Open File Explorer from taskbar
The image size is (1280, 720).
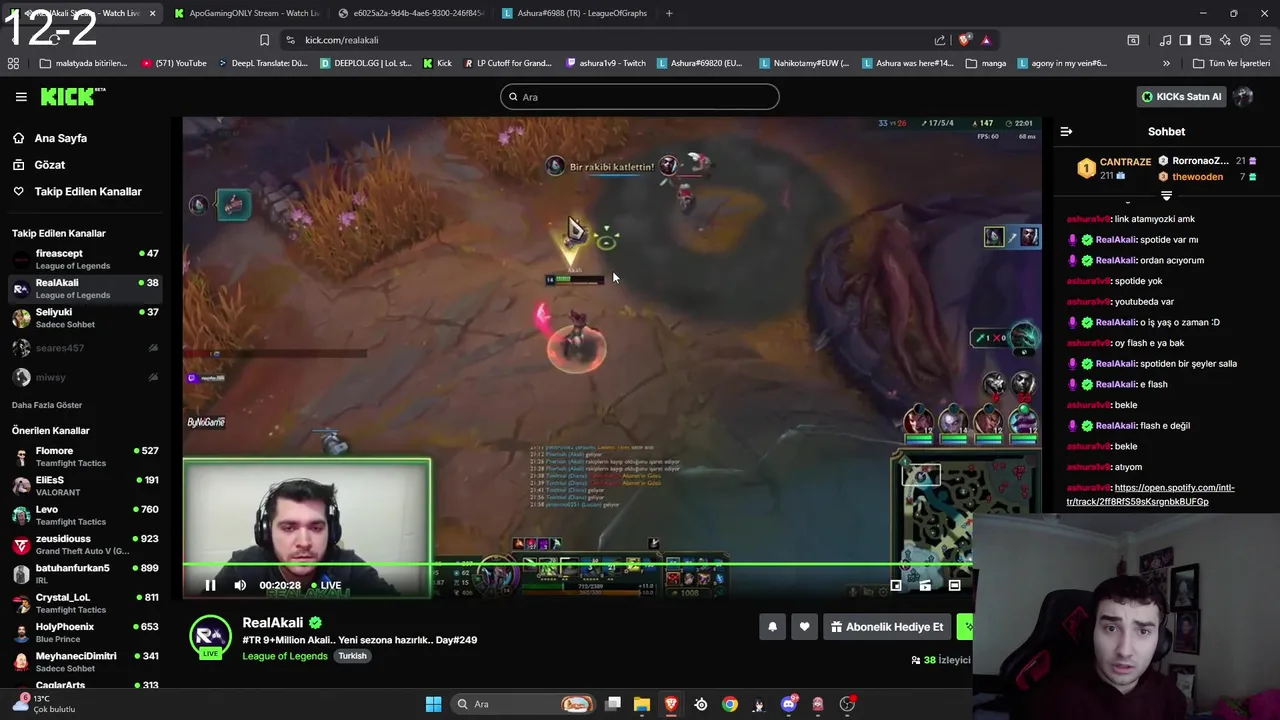click(642, 704)
